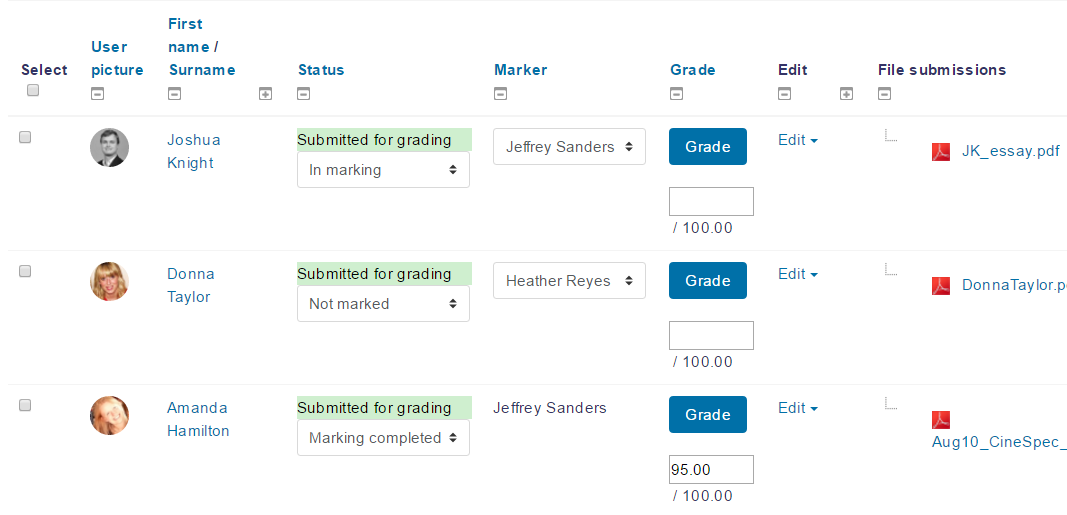Sort by the Grade column header
The image size is (1067, 515).
pos(693,69)
